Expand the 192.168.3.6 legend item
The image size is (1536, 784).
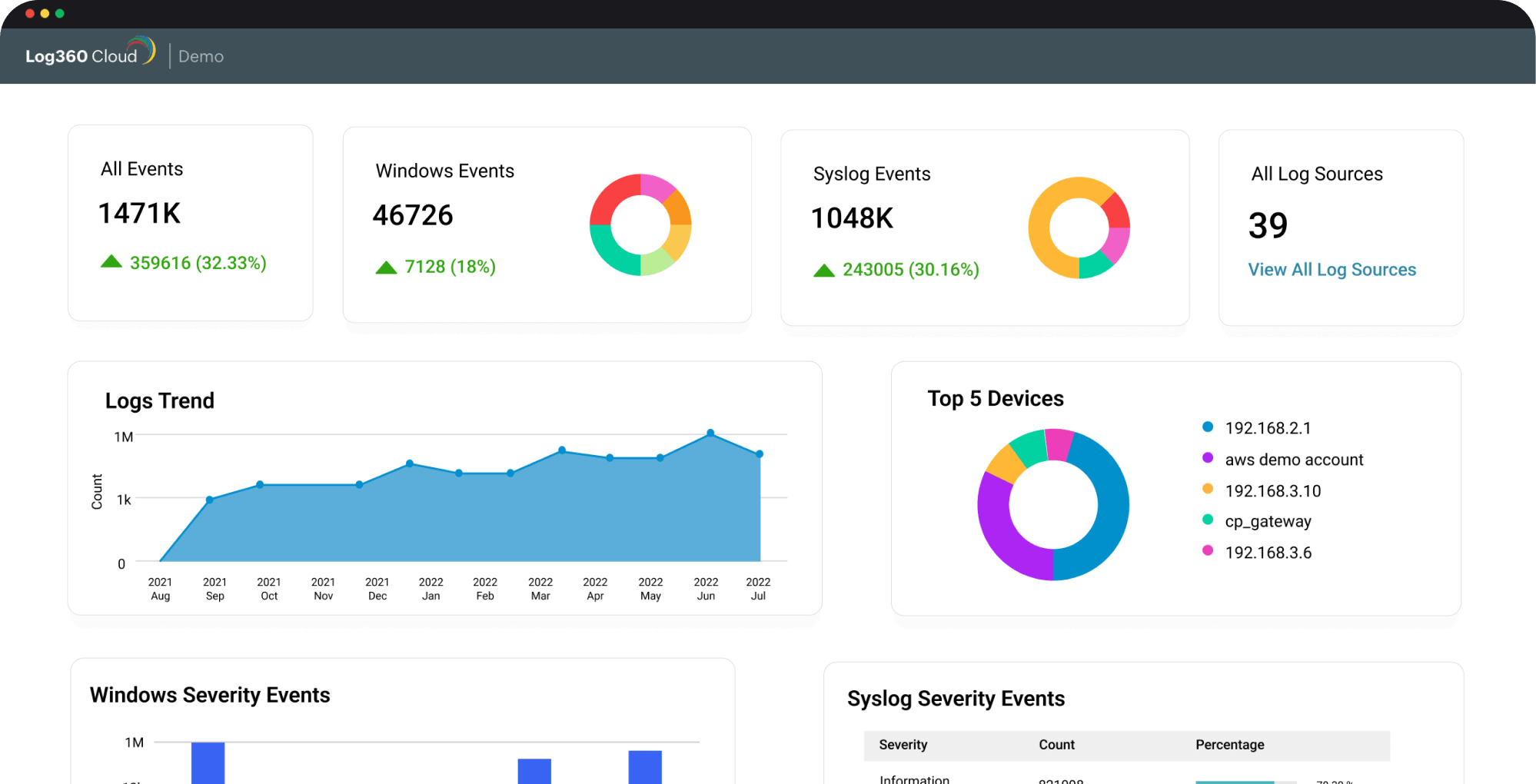click(1269, 553)
